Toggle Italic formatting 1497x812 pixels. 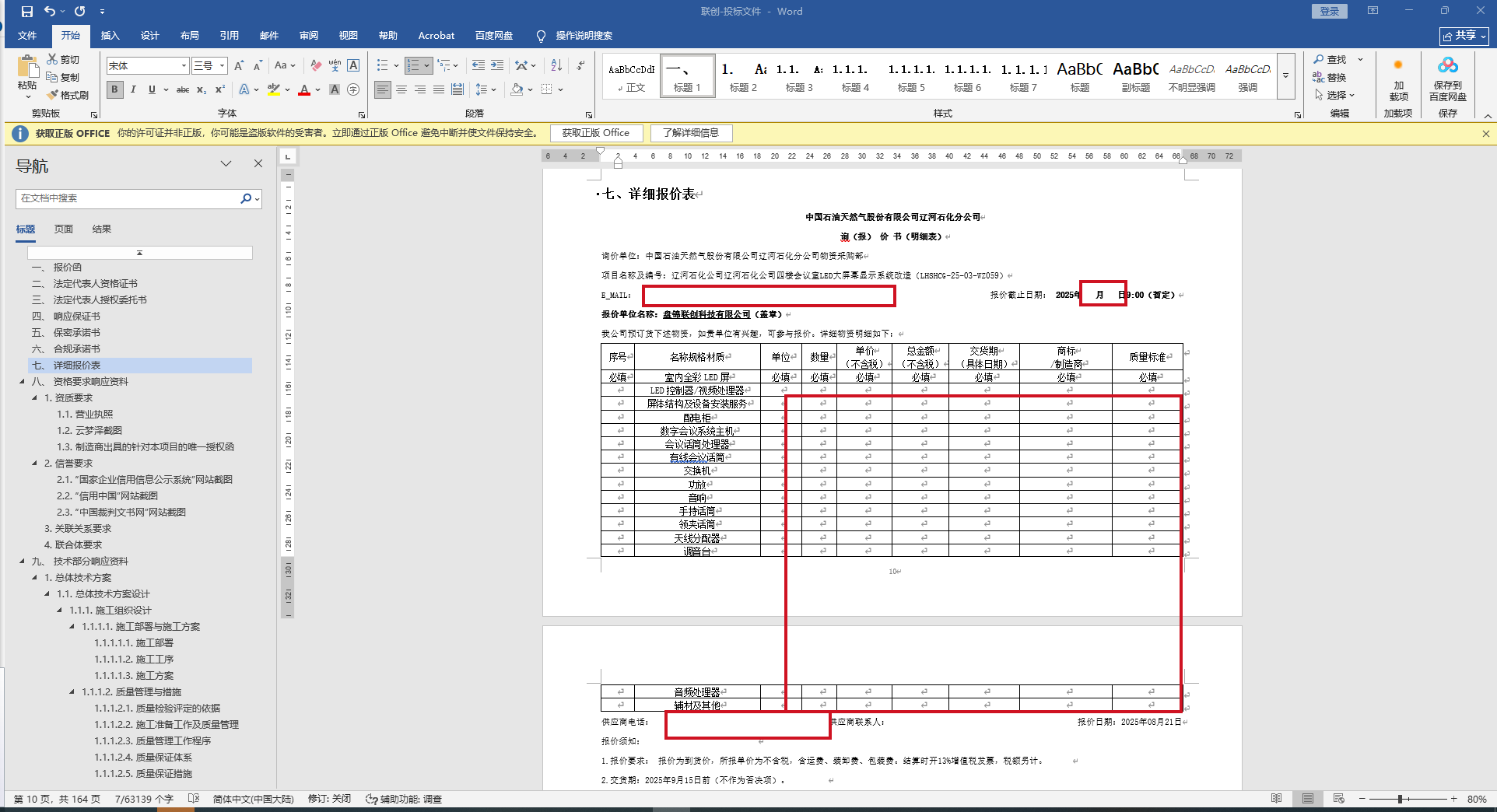tap(134, 89)
